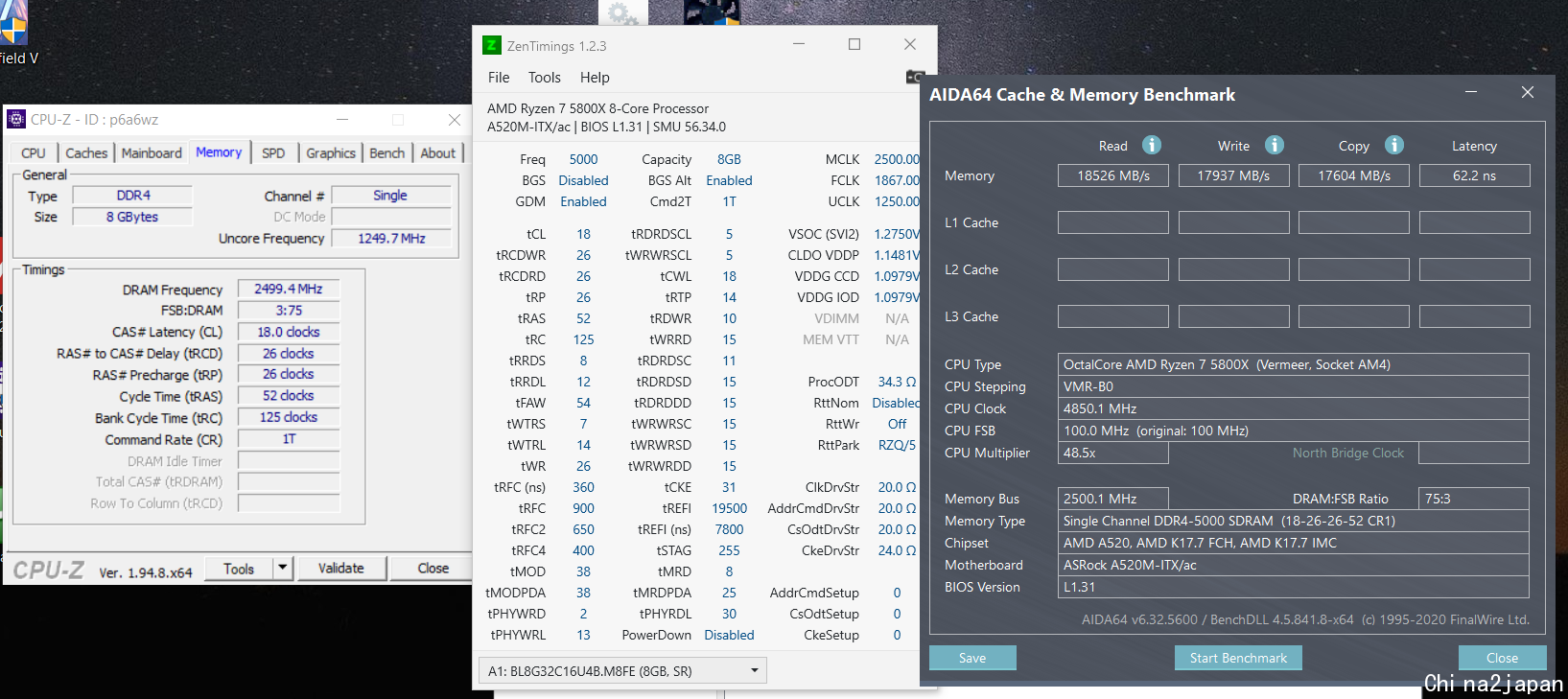Click the green ZenTimings logo in title bar

coord(492,45)
